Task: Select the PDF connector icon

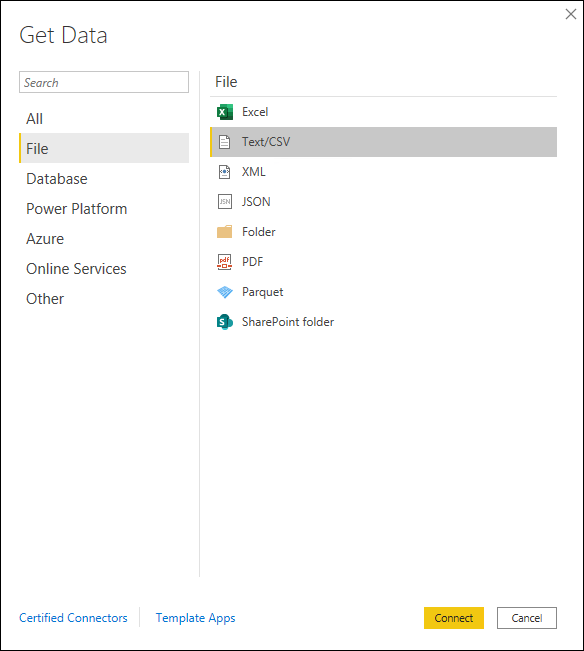Action: [x=225, y=262]
